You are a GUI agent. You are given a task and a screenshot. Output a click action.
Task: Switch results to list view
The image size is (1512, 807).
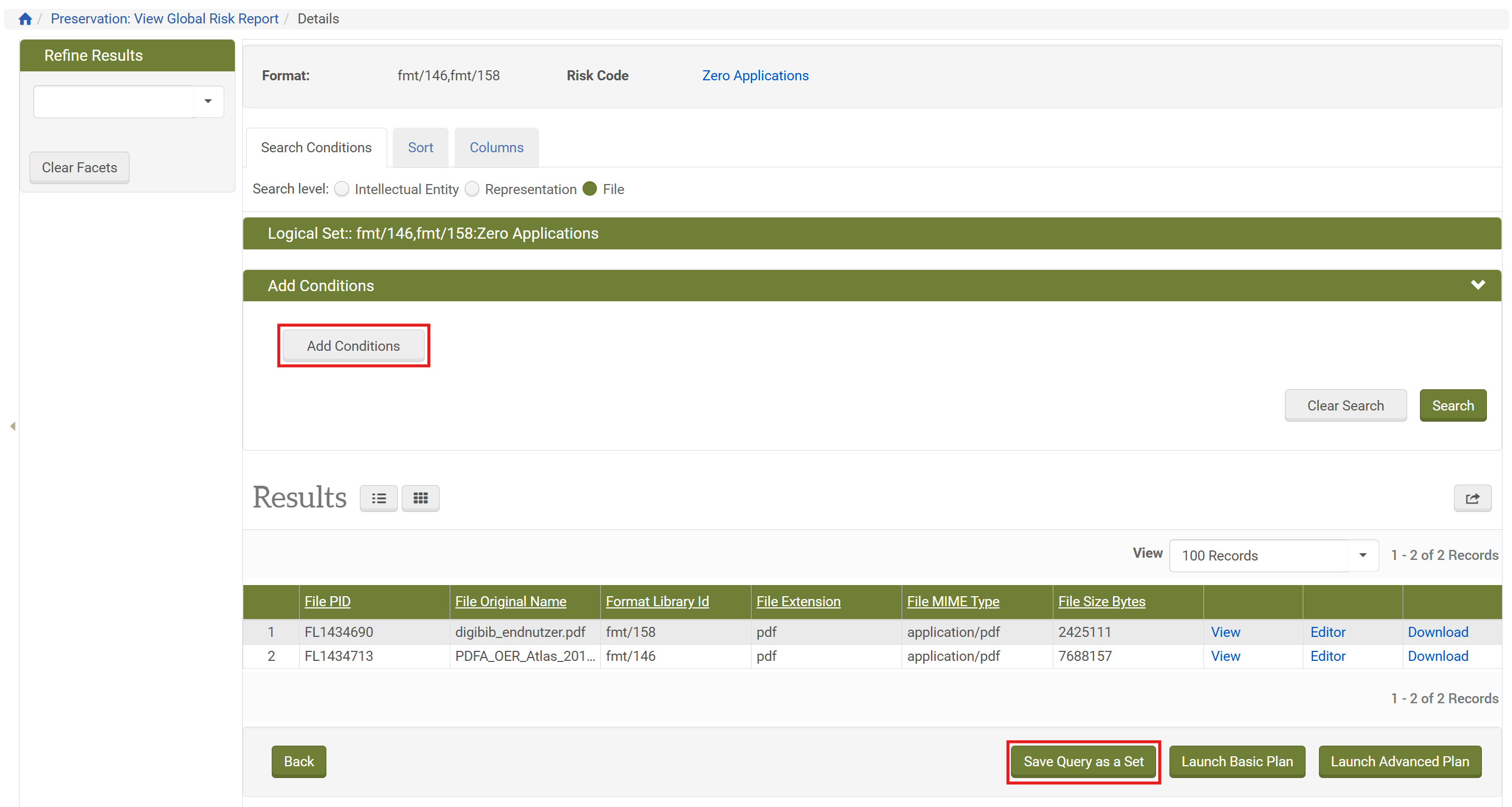click(x=379, y=498)
